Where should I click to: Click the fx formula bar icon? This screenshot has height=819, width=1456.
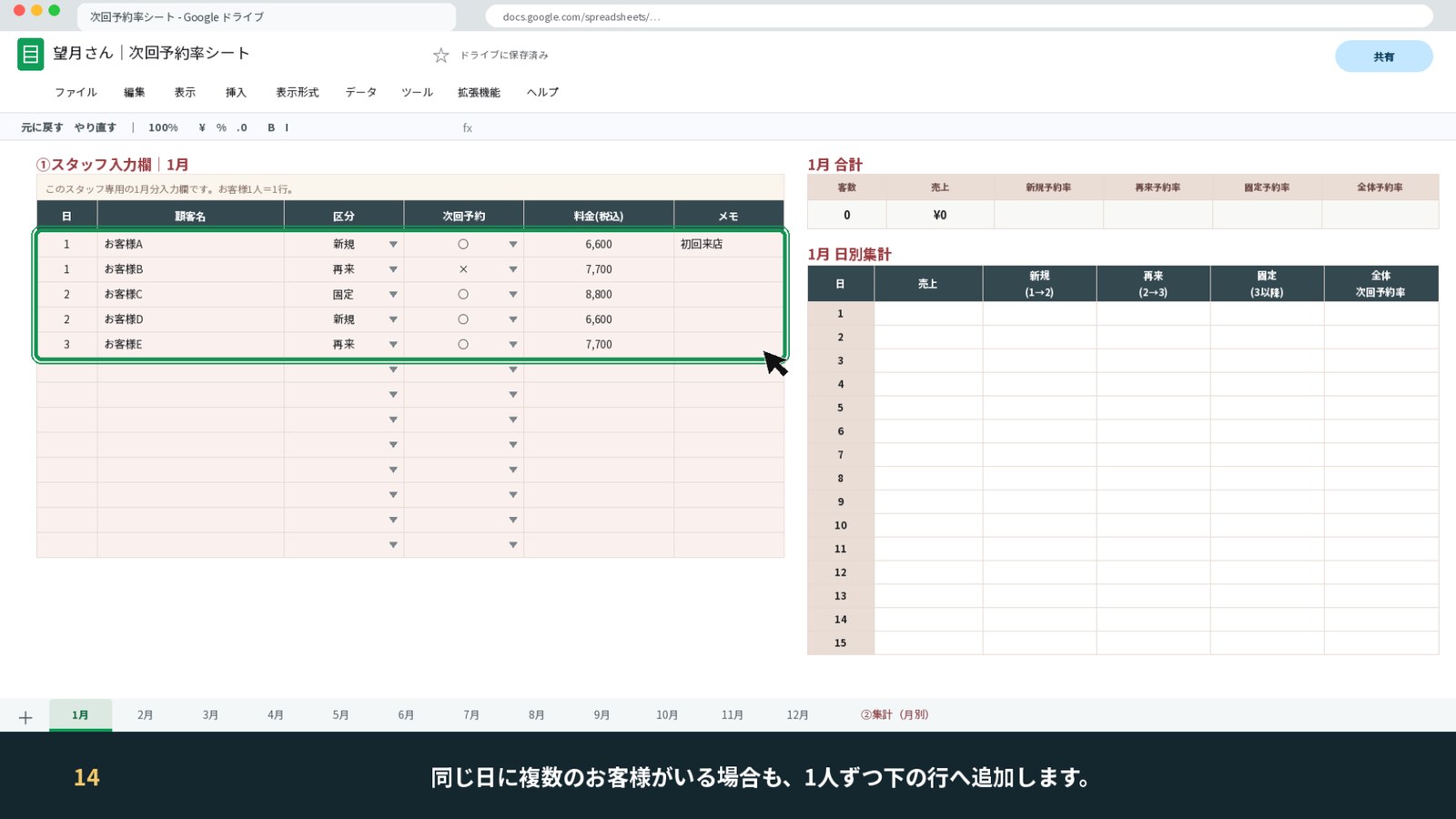click(467, 128)
